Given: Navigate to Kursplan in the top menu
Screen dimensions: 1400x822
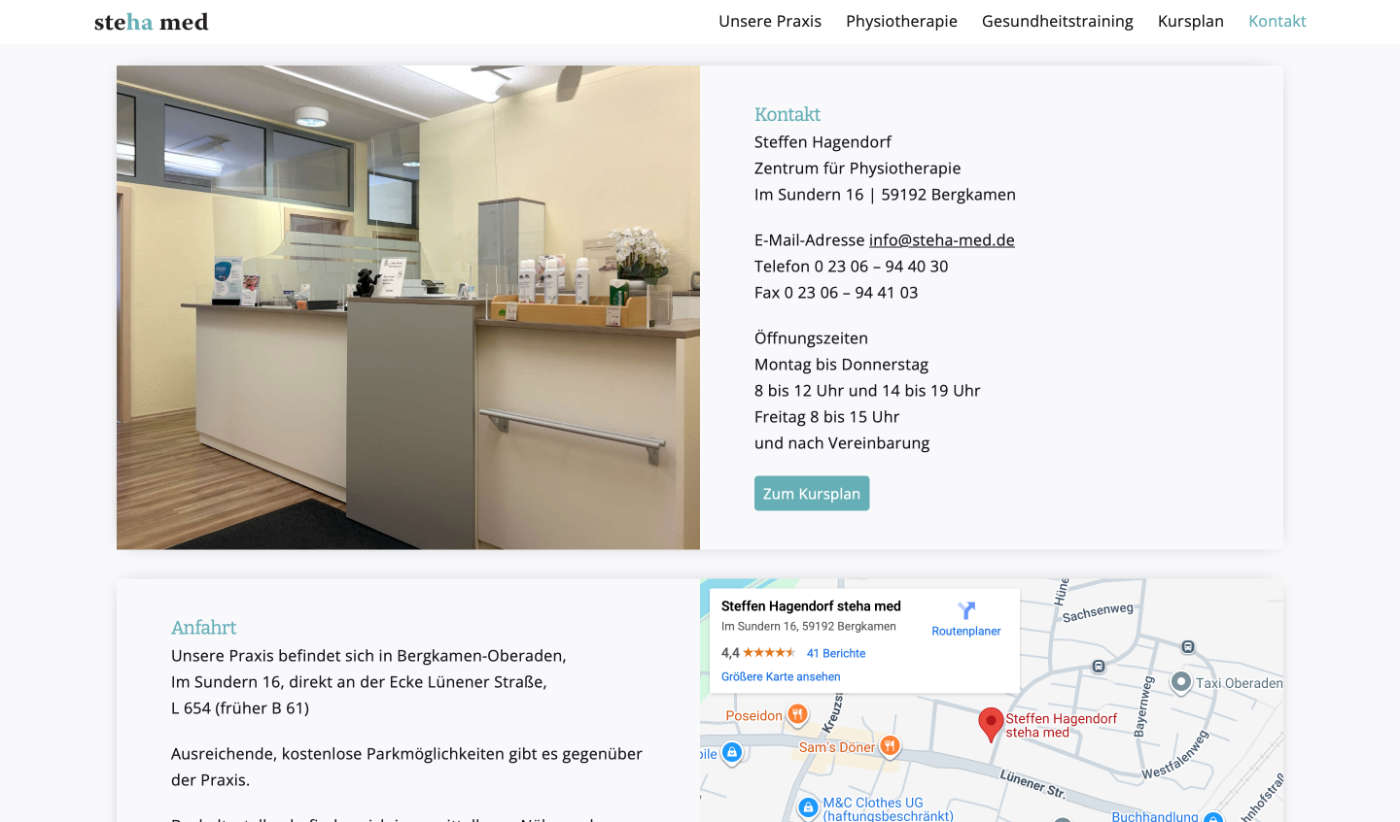Looking at the screenshot, I should coord(1190,21).
